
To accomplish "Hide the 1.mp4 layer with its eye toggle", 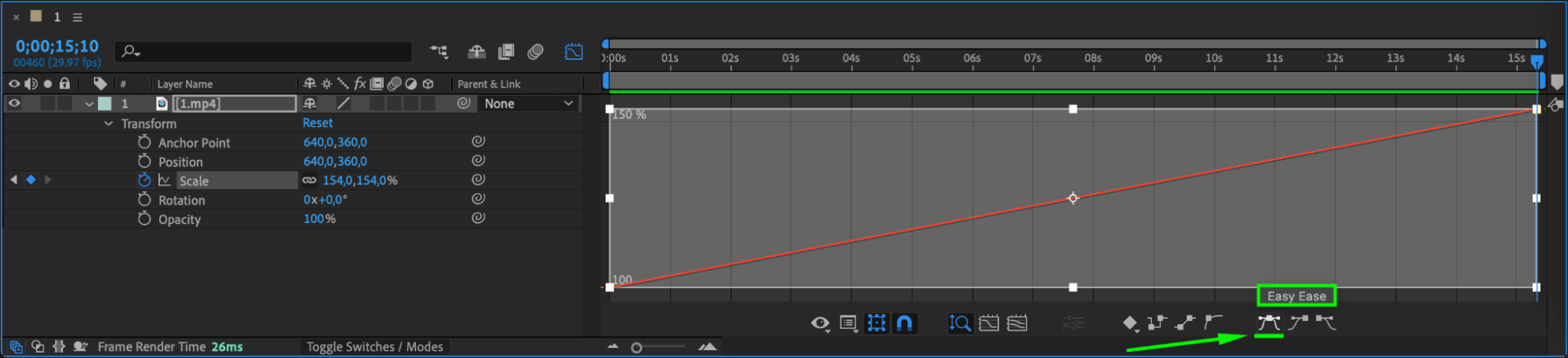I will (14, 103).
